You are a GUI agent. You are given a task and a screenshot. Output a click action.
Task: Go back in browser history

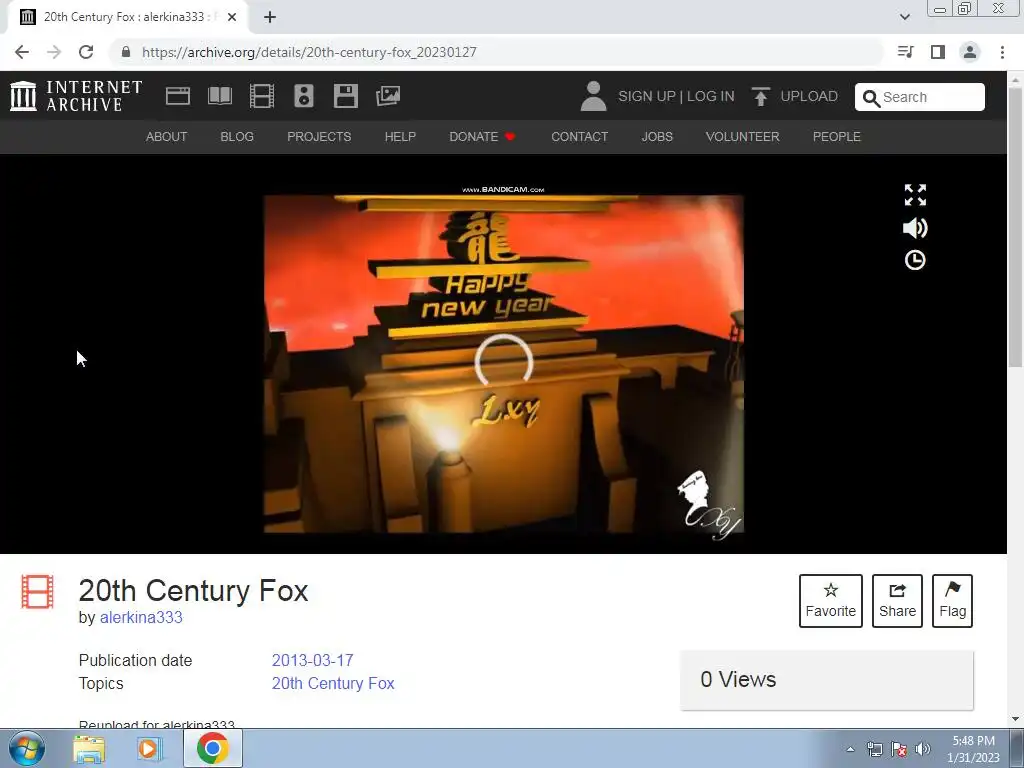click(22, 52)
